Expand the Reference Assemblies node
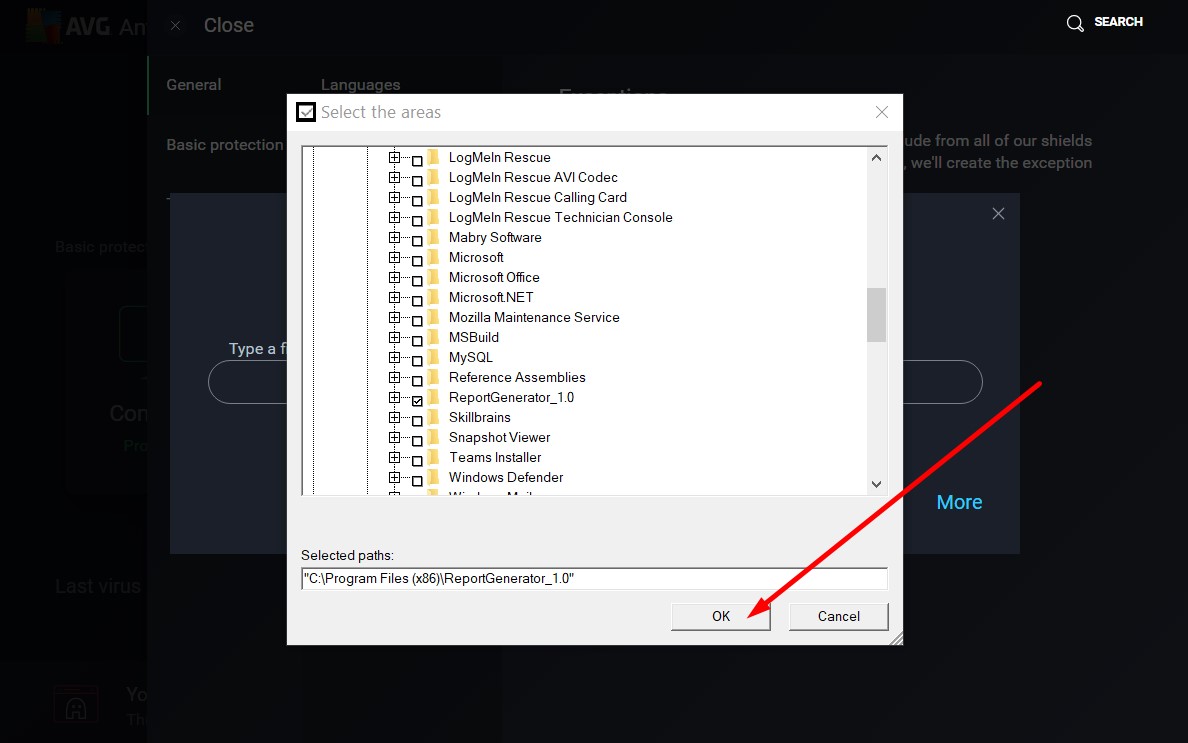Screen dimensions: 1188x743 pyautogui.click(x=394, y=377)
